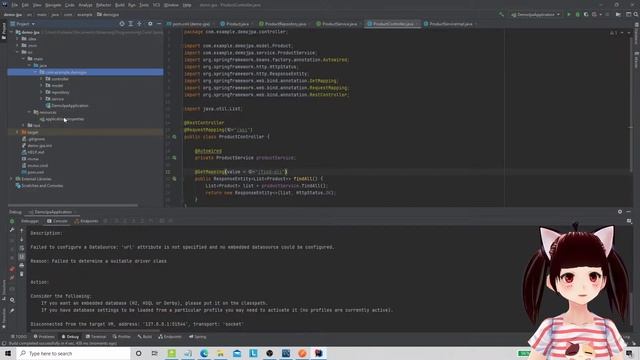Switch to the ProductServiceImpl.java editor tab
This screenshot has height=360, width=640.
[x=448, y=24]
